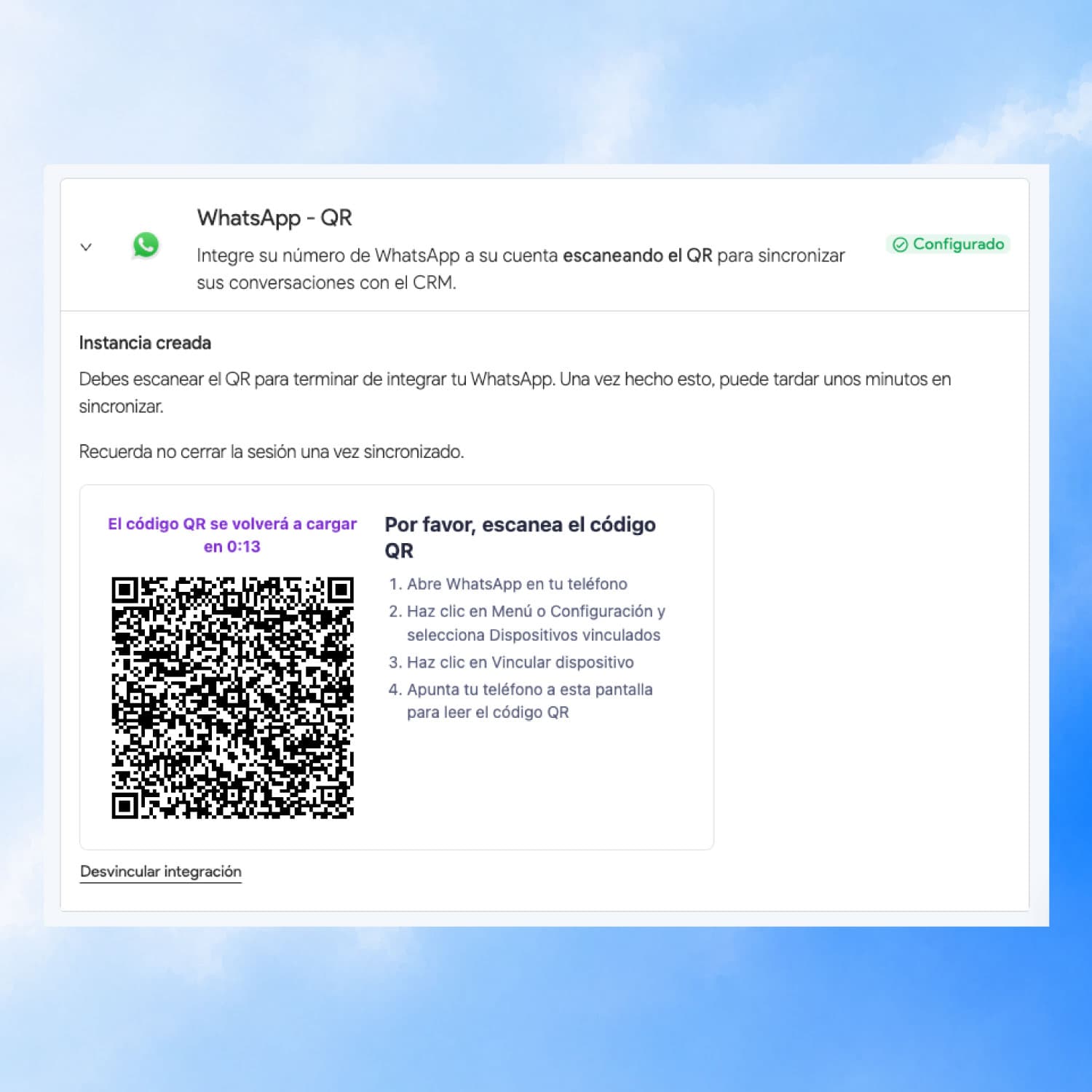Image resolution: width=1092 pixels, height=1092 pixels.
Task: Click step 'Apunta tu teléfono a esta pantalla'
Action: (x=529, y=700)
